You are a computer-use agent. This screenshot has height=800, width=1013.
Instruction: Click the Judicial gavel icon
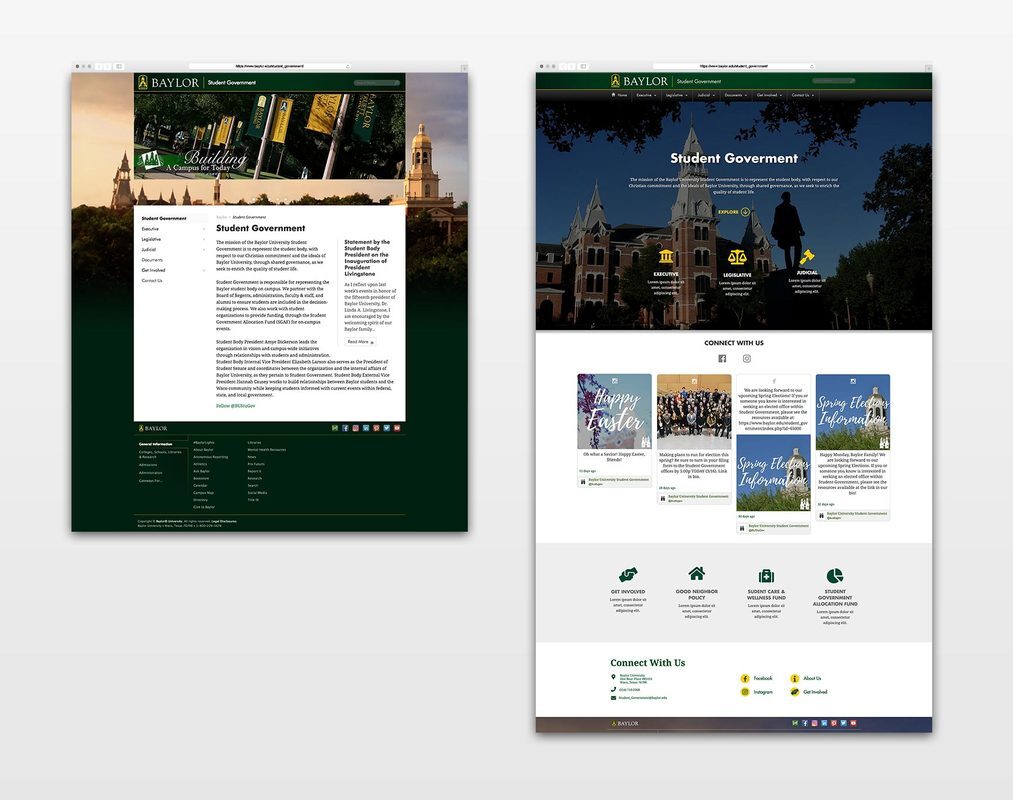click(x=807, y=258)
